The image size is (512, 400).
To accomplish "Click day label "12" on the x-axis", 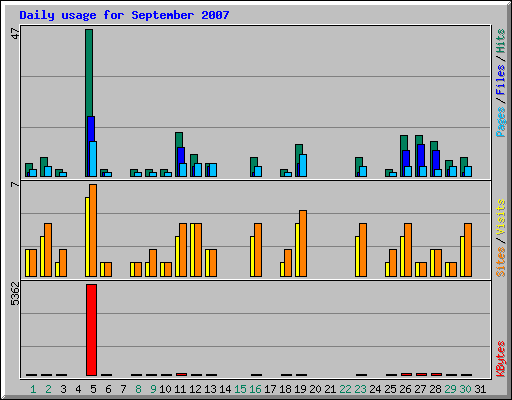I will [x=195, y=389].
